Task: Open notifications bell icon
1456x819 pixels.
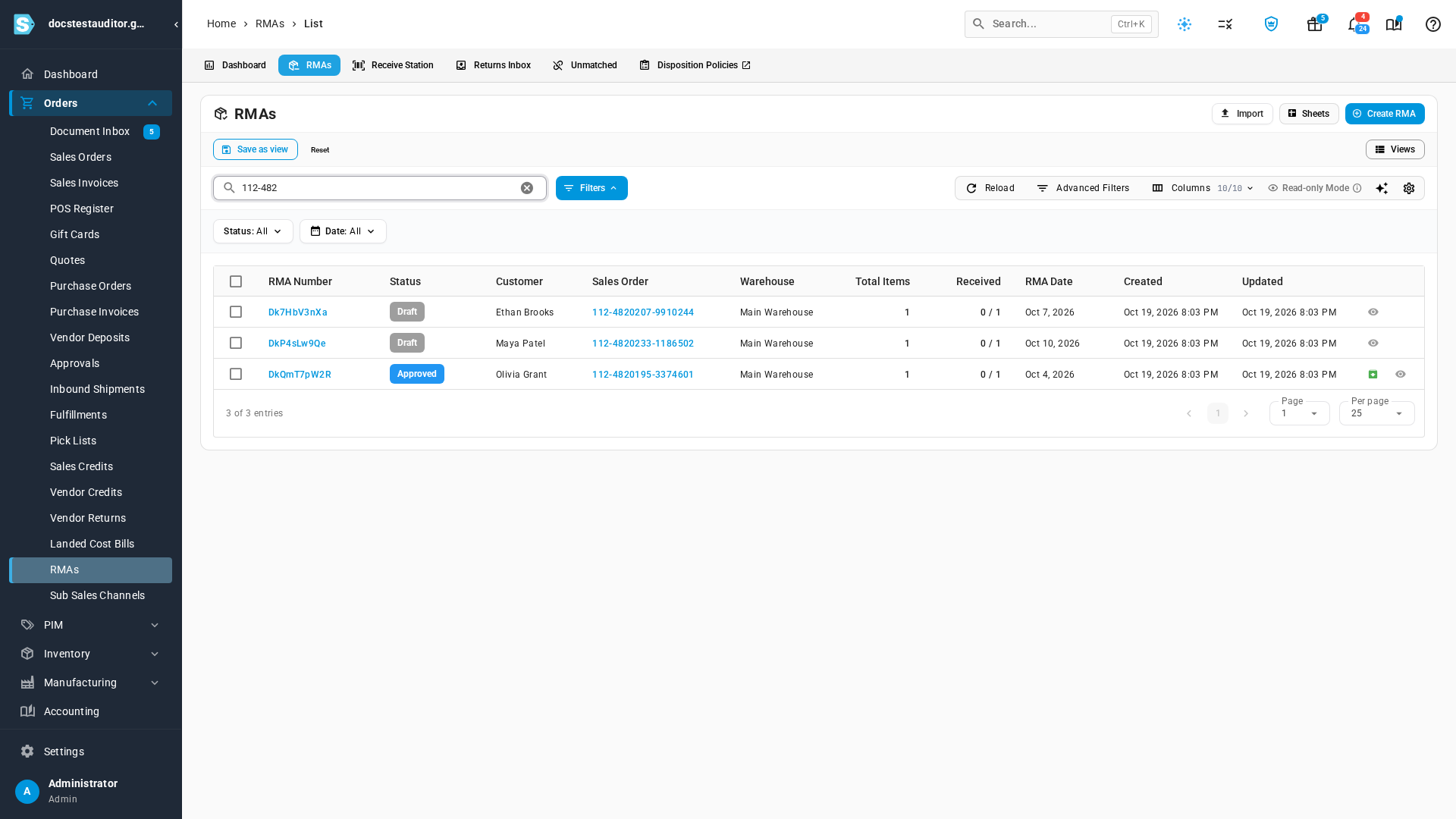Action: (1356, 24)
